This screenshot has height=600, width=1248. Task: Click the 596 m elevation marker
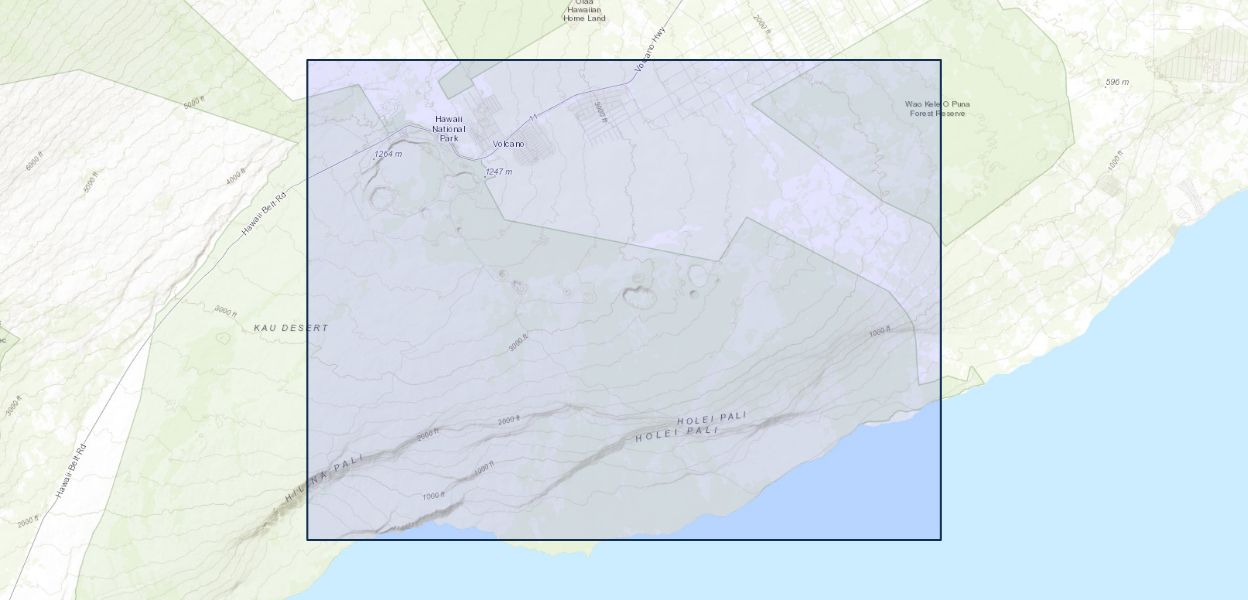(1117, 82)
